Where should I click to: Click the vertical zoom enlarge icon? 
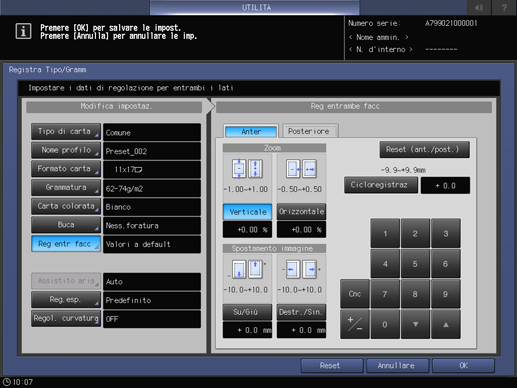pyautogui.click(x=255, y=168)
